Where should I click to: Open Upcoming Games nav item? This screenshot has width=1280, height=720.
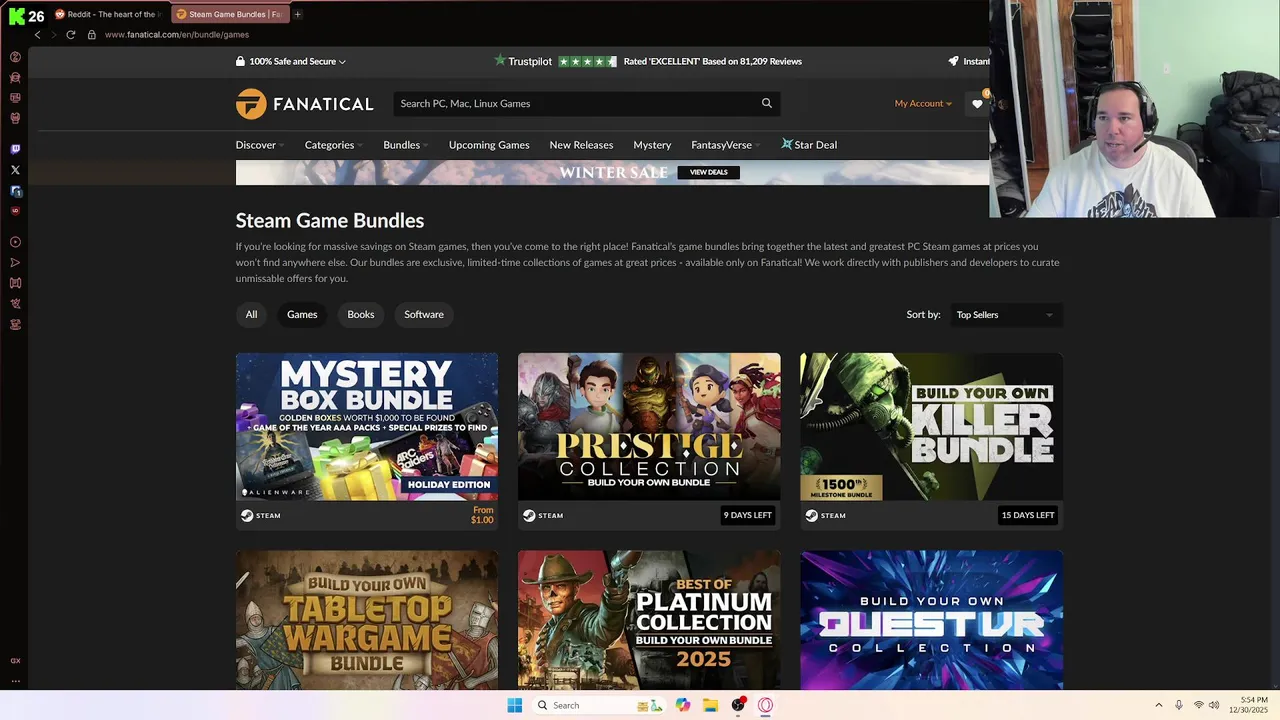coord(489,145)
